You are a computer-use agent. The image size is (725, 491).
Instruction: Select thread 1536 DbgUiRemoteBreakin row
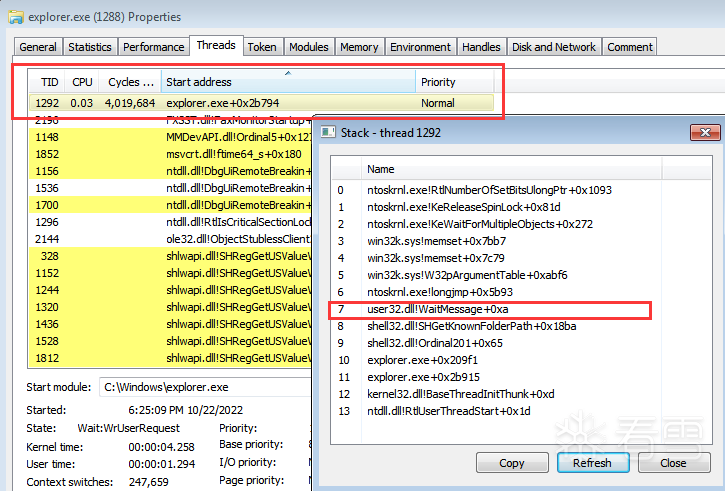(170, 188)
